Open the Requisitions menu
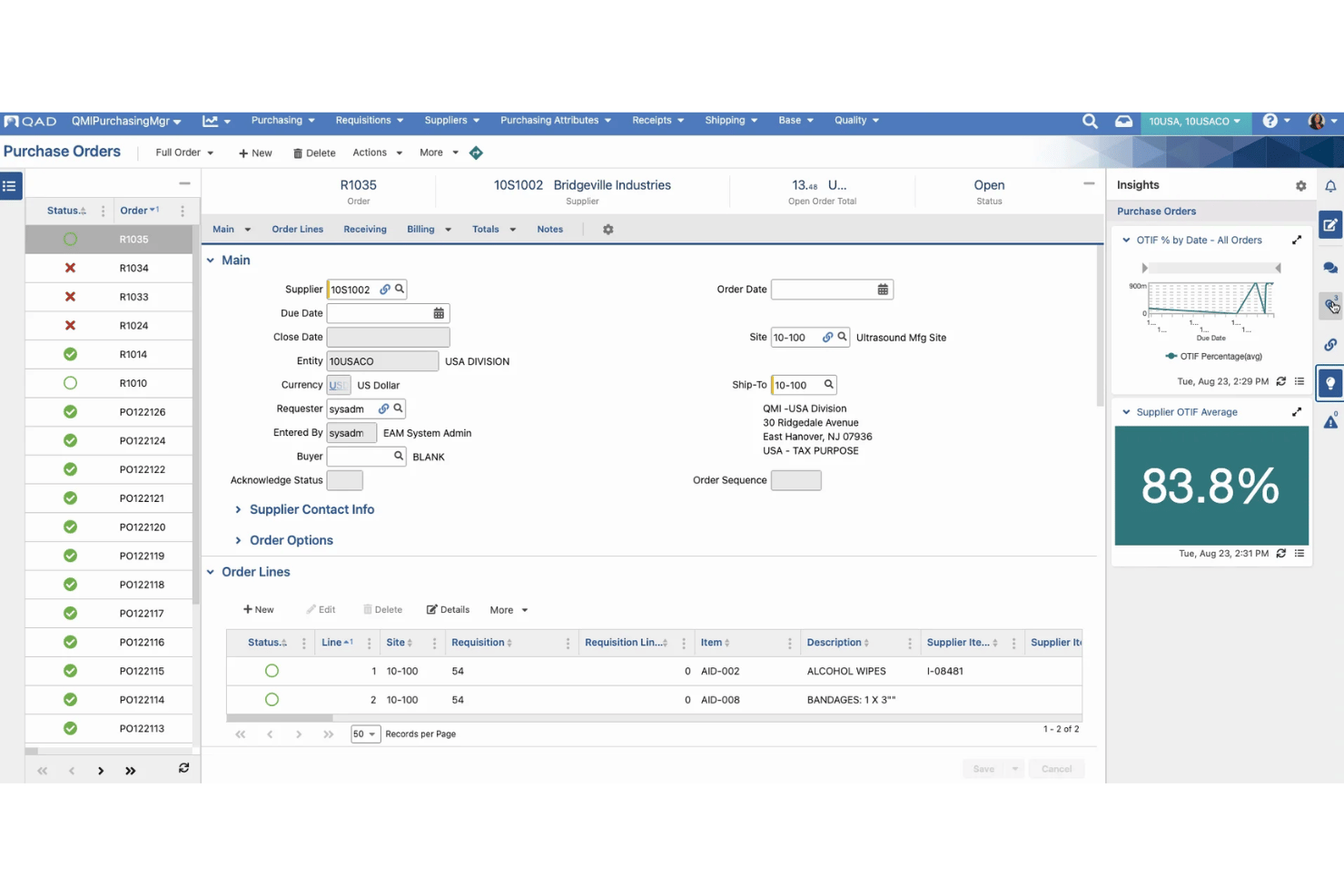Image resolution: width=1344 pixels, height=896 pixels. click(370, 121)
